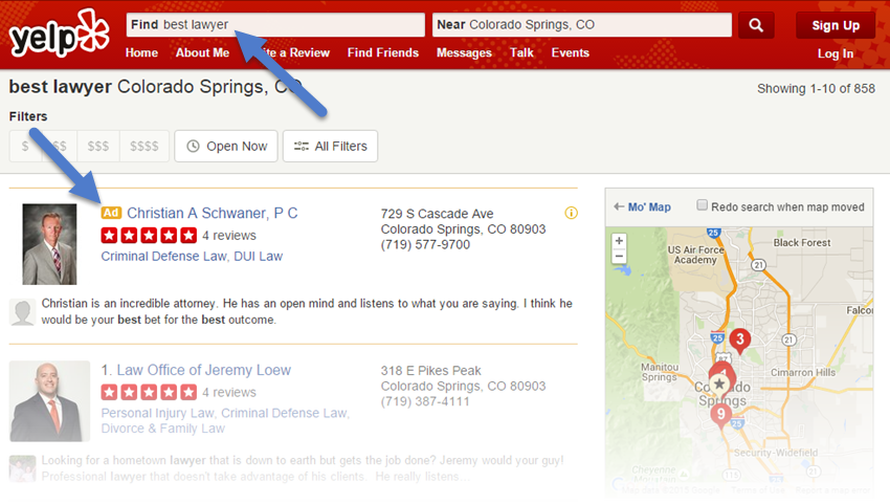The image size is (890, 504).
Task: Click the five-star rating of Jeremy Loew
Action: pyautogui.click(x=149, y=392)
